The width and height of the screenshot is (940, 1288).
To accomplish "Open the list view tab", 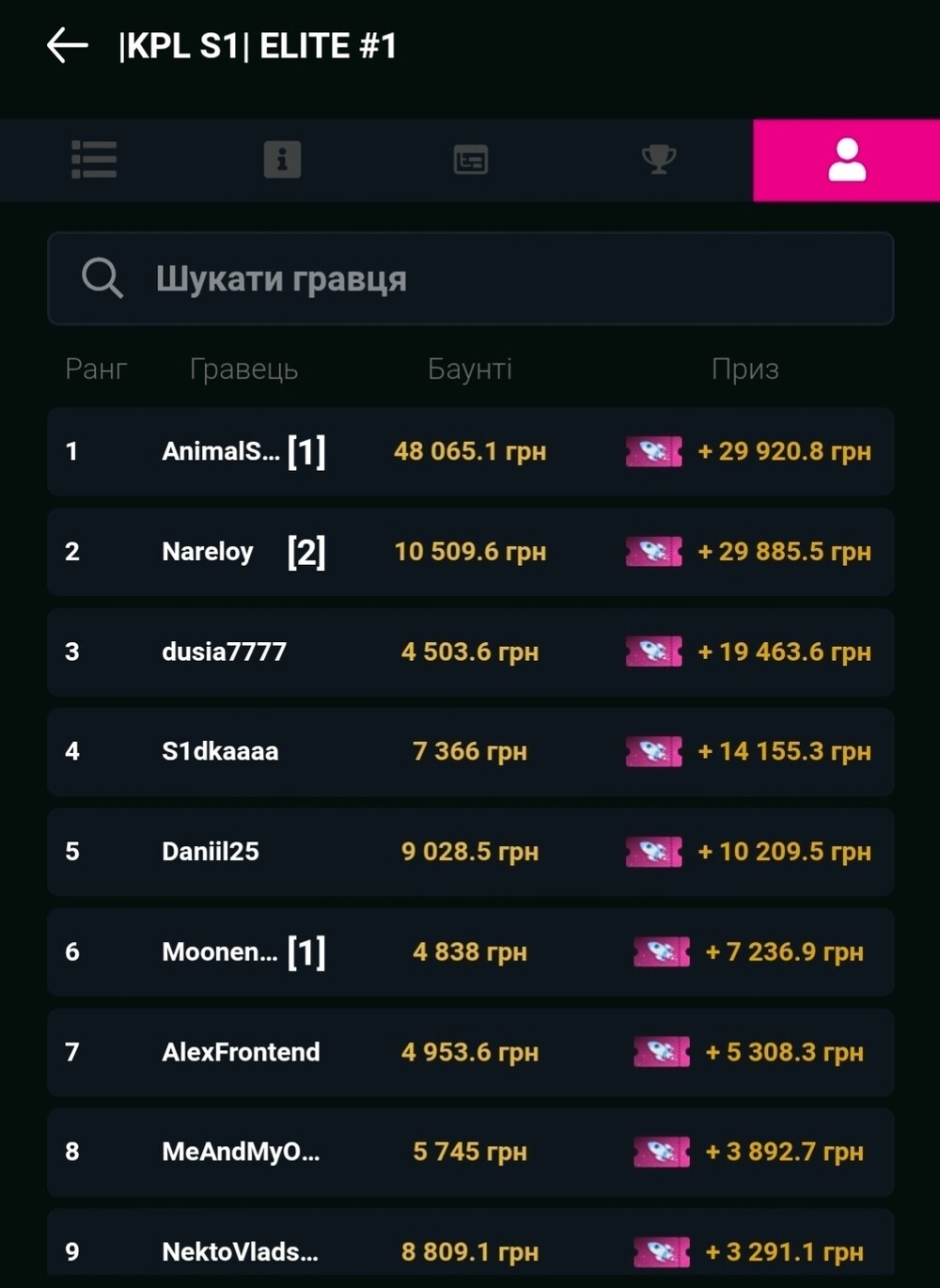I will [x=94, y=160].
